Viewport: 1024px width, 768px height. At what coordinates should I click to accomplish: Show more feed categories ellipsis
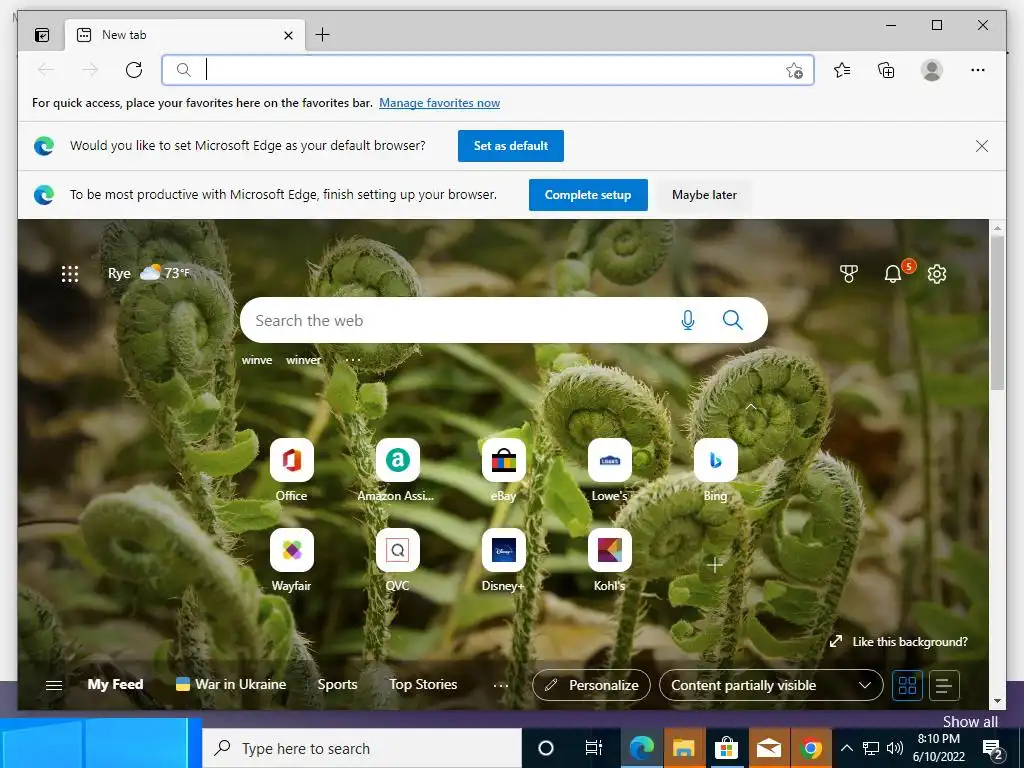[500, 685]
